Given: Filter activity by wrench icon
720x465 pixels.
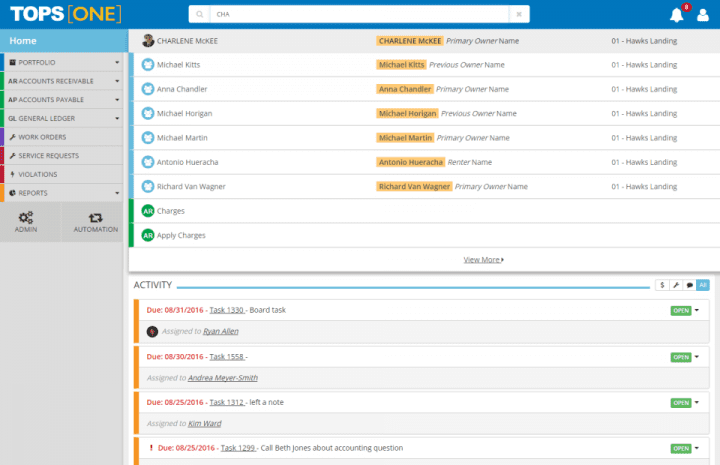Looking at the screenshot, I should (676, 285).
